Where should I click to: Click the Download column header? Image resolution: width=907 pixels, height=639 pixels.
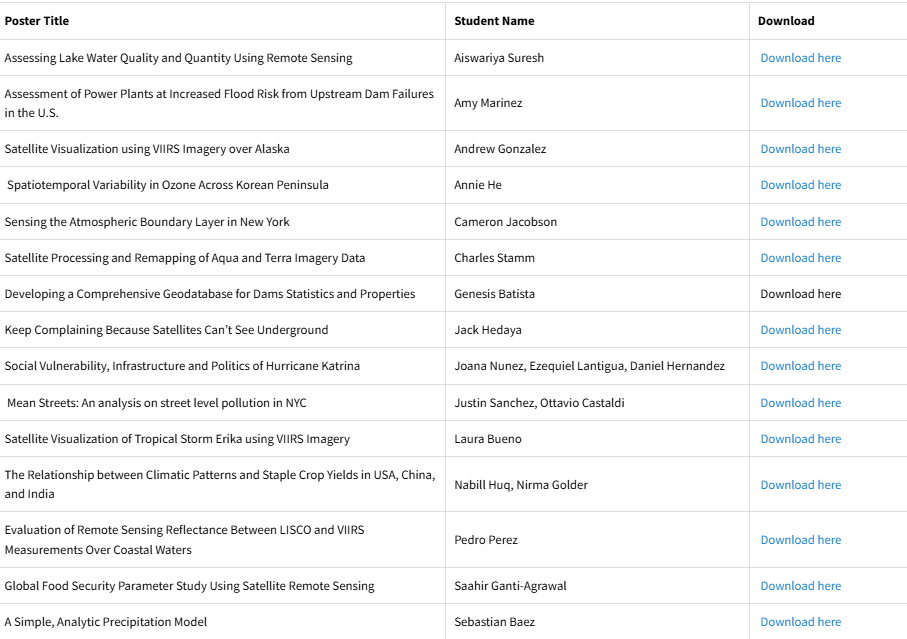786,21
